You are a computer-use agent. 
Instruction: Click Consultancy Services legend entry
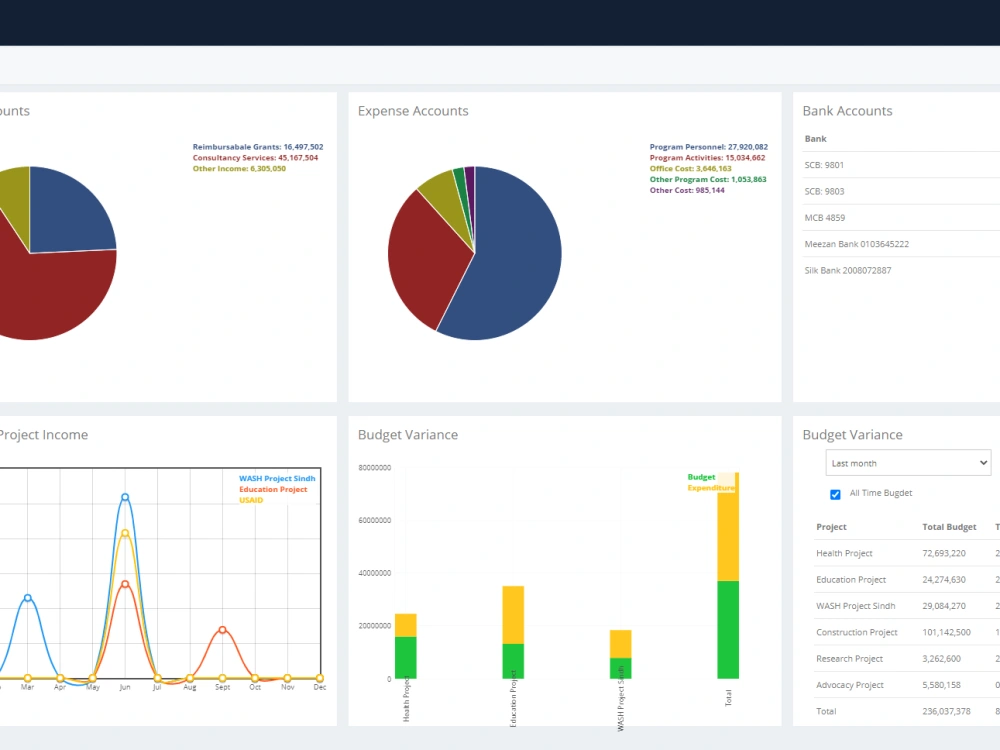[x=255, y=158]
